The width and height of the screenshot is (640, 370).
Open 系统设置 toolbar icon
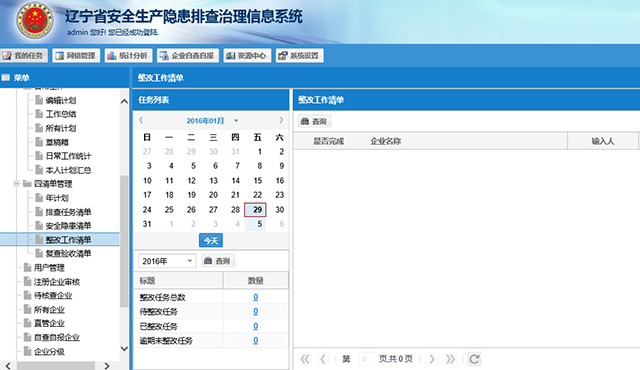pyautogui.click(x=300, y=55)
